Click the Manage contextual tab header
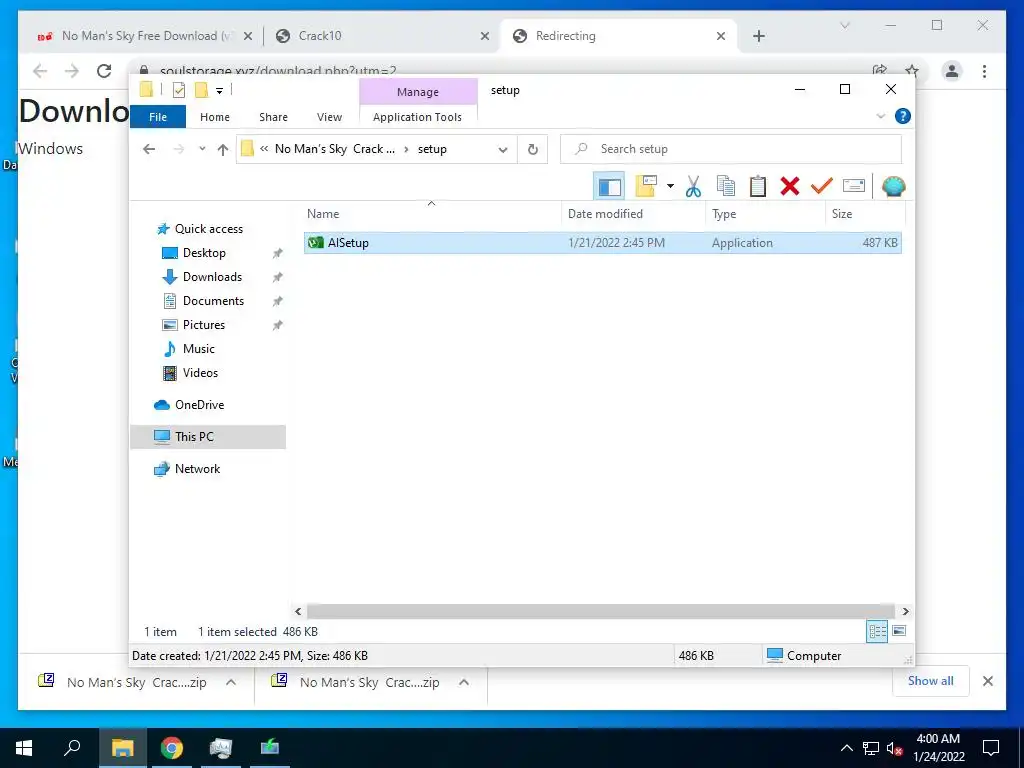This screenshot has height=768, width=1024. [x=418, y=92]
